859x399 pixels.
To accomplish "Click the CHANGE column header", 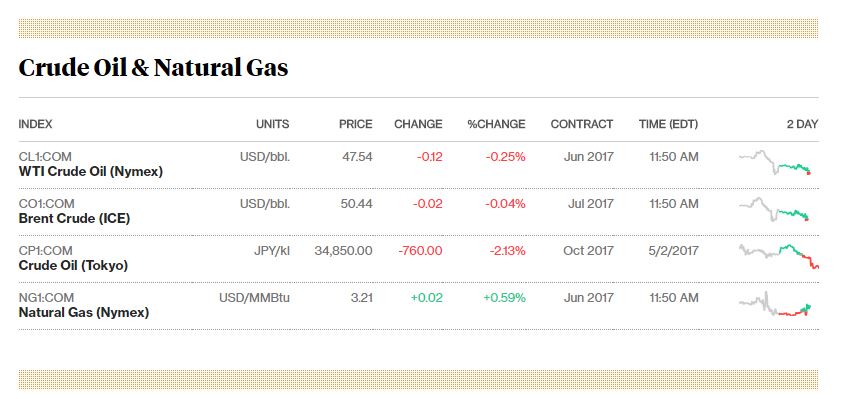I will pyautogui.click(x=418, y=124).
